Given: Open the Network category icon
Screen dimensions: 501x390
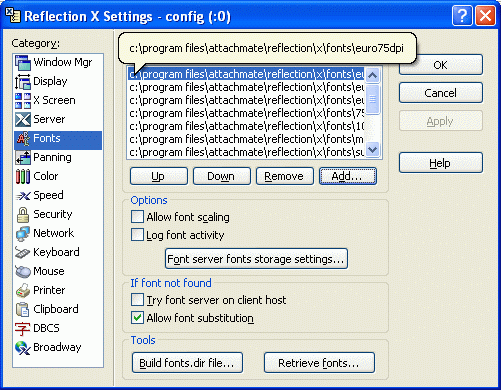Looking at the screenshot, I should pos(23,234).
